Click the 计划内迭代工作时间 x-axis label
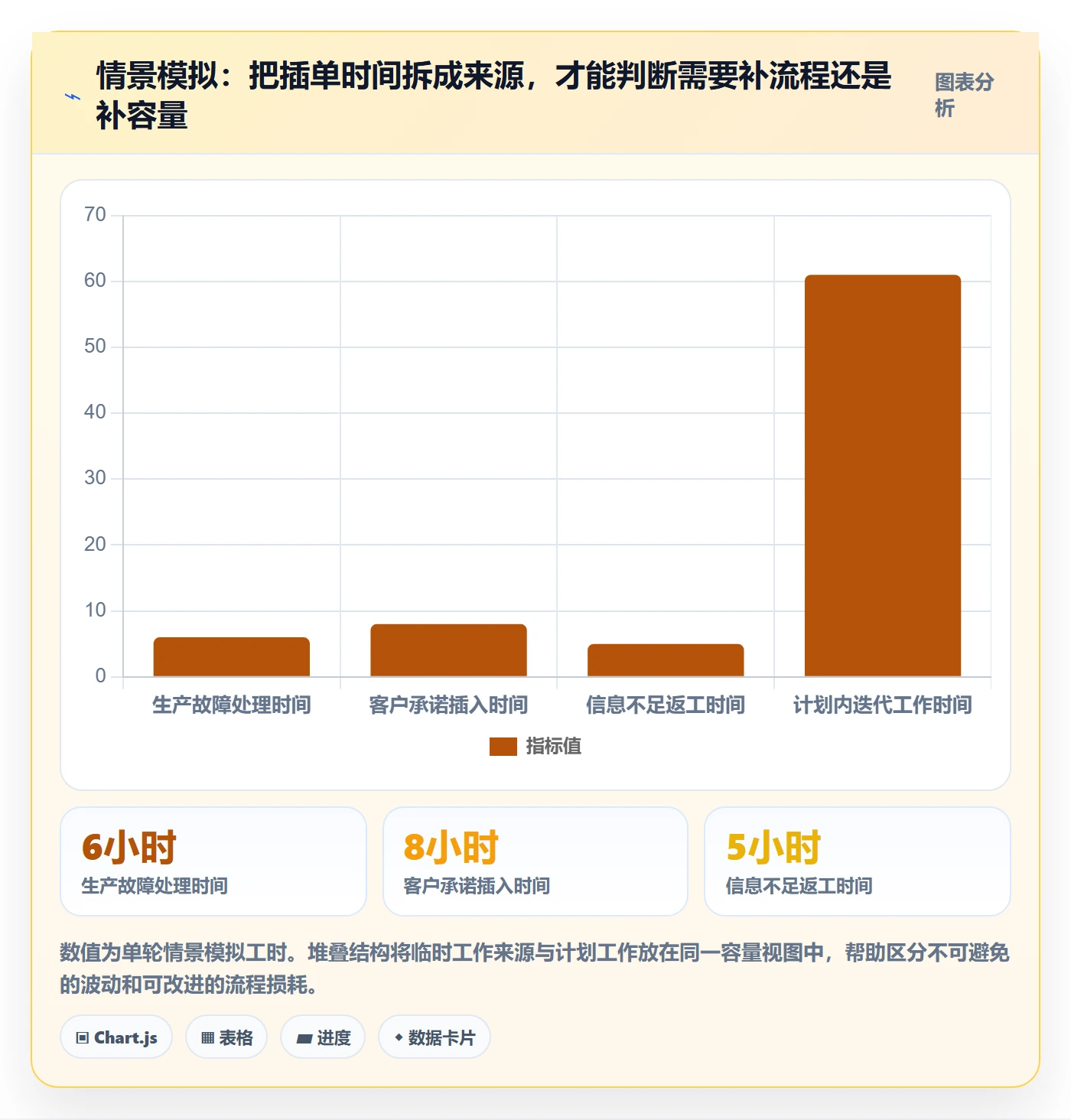 tap(883, 705)
